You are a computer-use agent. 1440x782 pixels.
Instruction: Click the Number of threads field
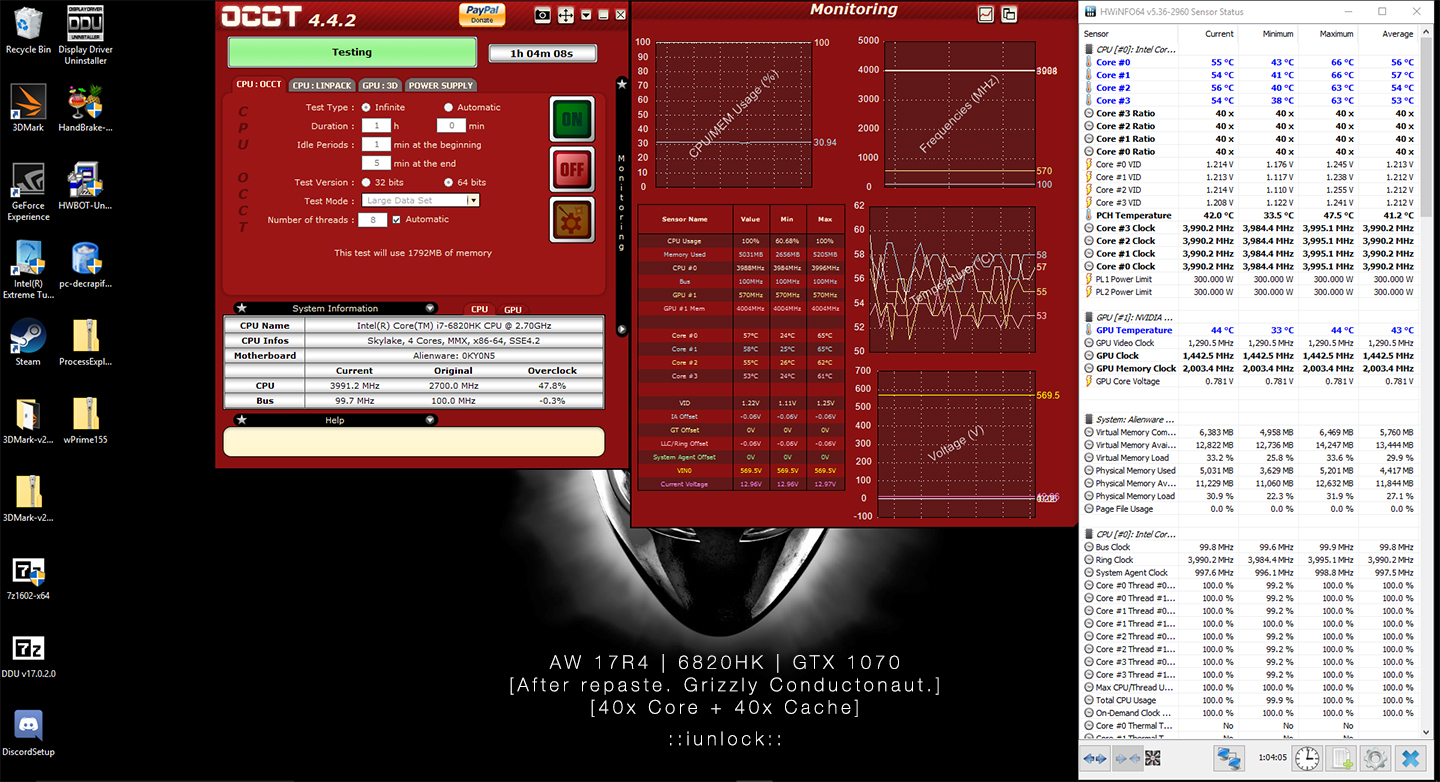[372, 220]
